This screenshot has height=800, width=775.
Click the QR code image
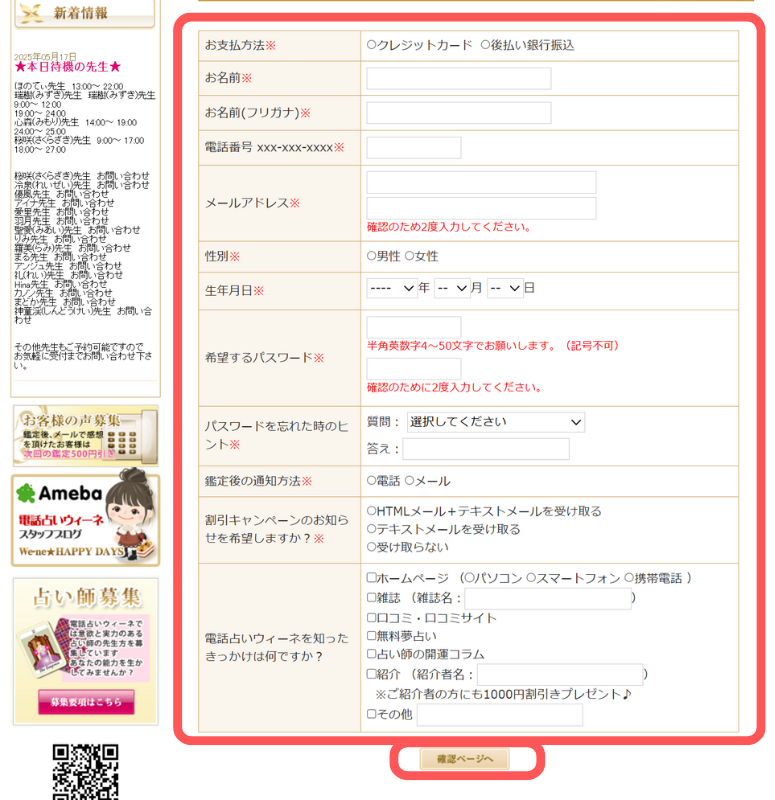(x=86, y=771)
